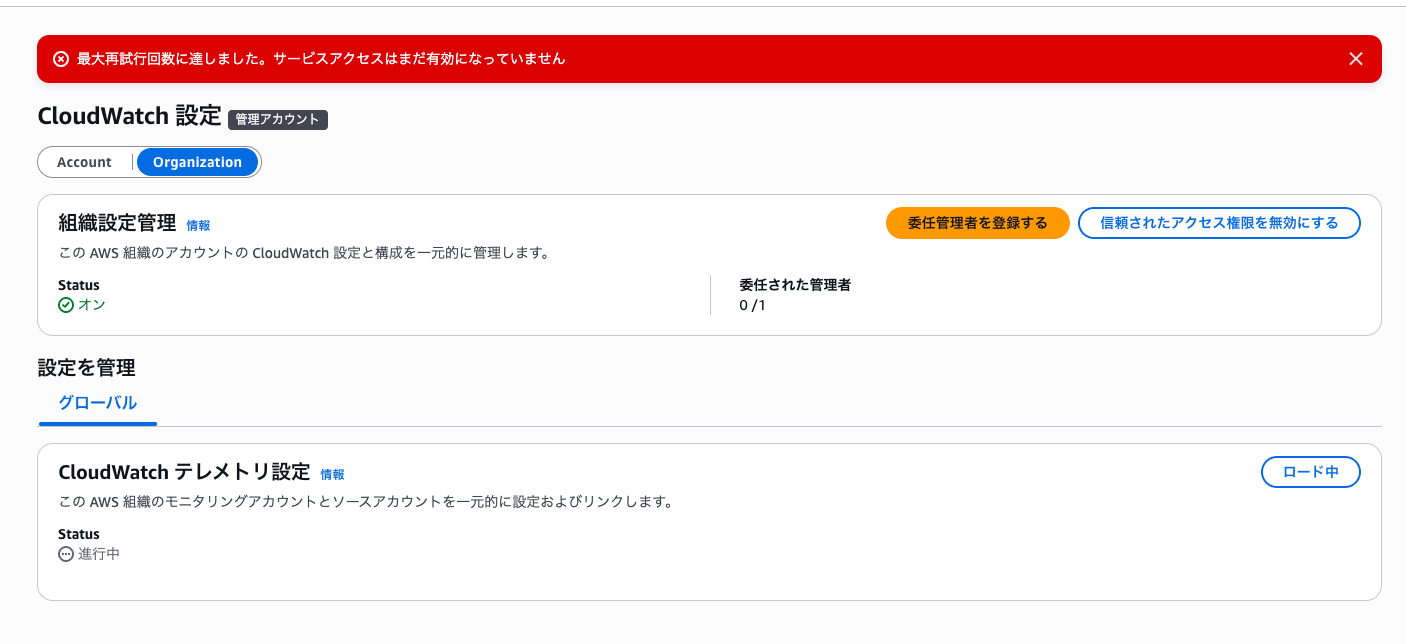Switch to the Account view toggle
This screenshot has height=644, width=1406.
(84, 162)
